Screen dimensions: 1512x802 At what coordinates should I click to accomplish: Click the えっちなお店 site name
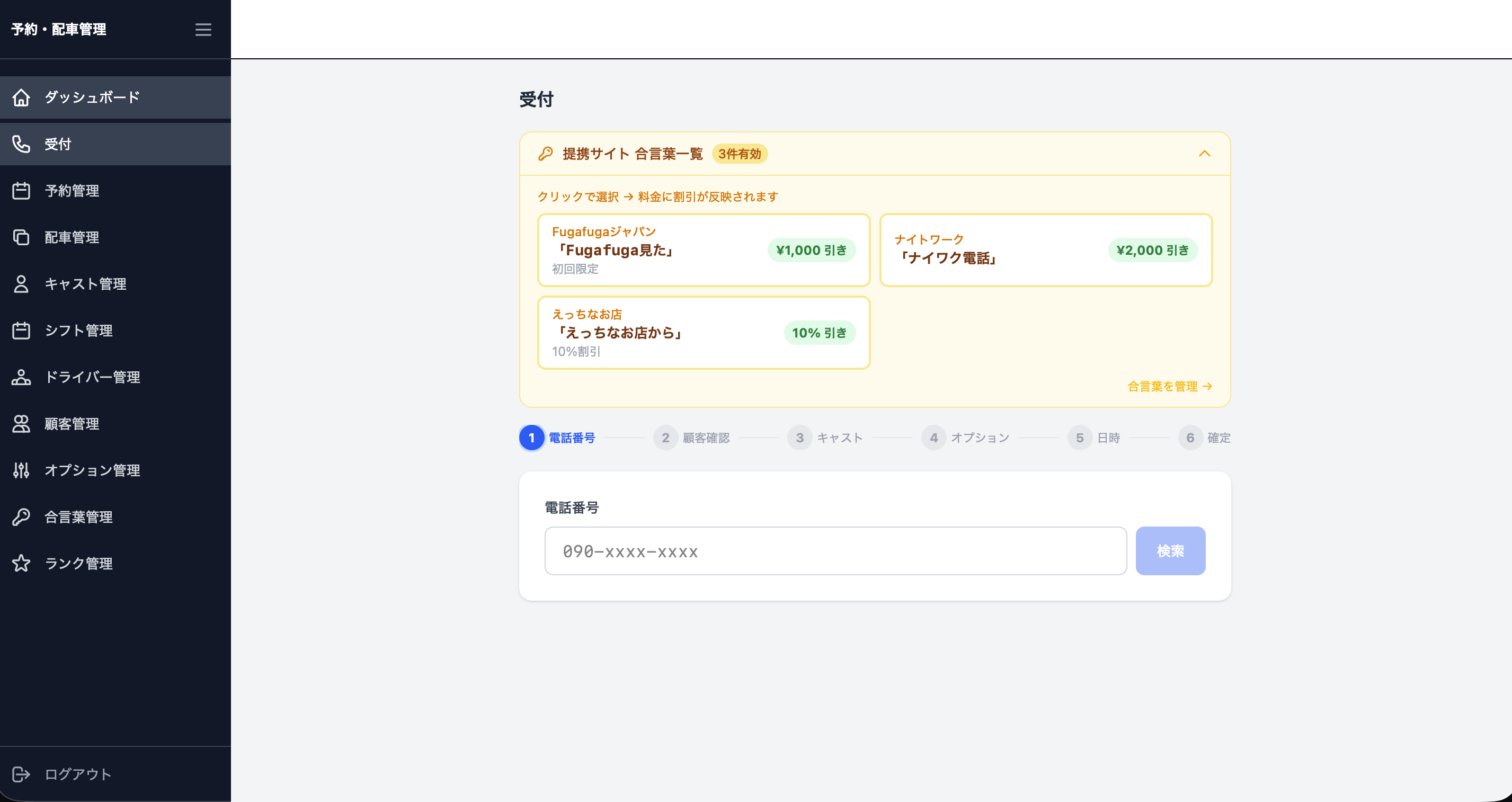[587, 315]
